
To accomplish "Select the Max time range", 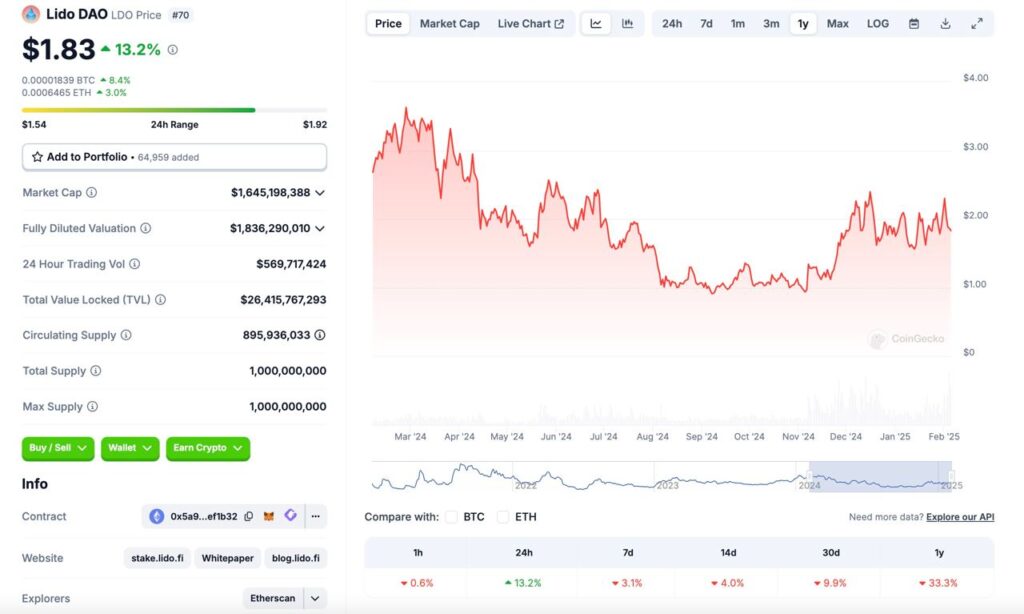I will tap(837, 24).
